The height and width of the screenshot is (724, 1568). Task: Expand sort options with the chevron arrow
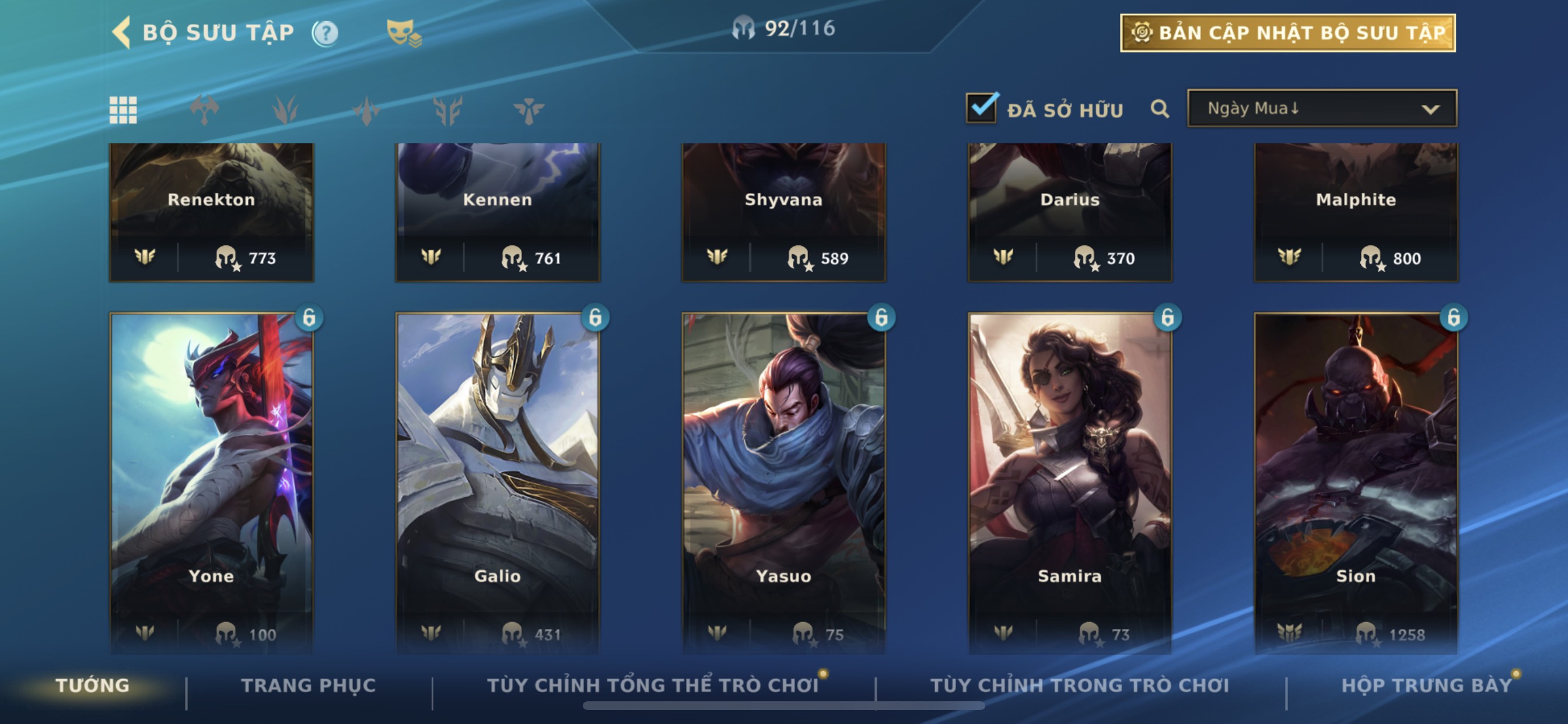coord(1430,110)
